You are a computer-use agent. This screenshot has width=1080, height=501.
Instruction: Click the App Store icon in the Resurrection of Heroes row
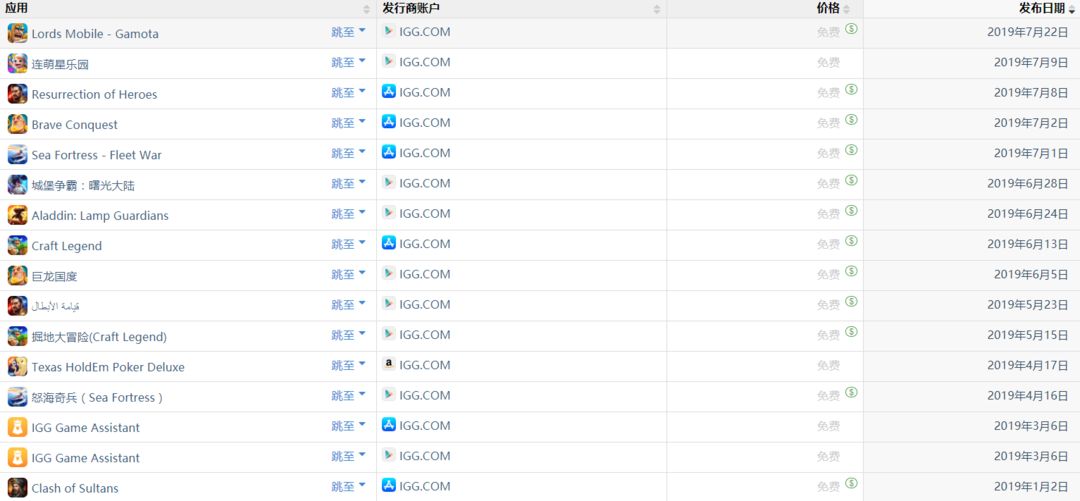pyautogui.click(x=389, y=92)
